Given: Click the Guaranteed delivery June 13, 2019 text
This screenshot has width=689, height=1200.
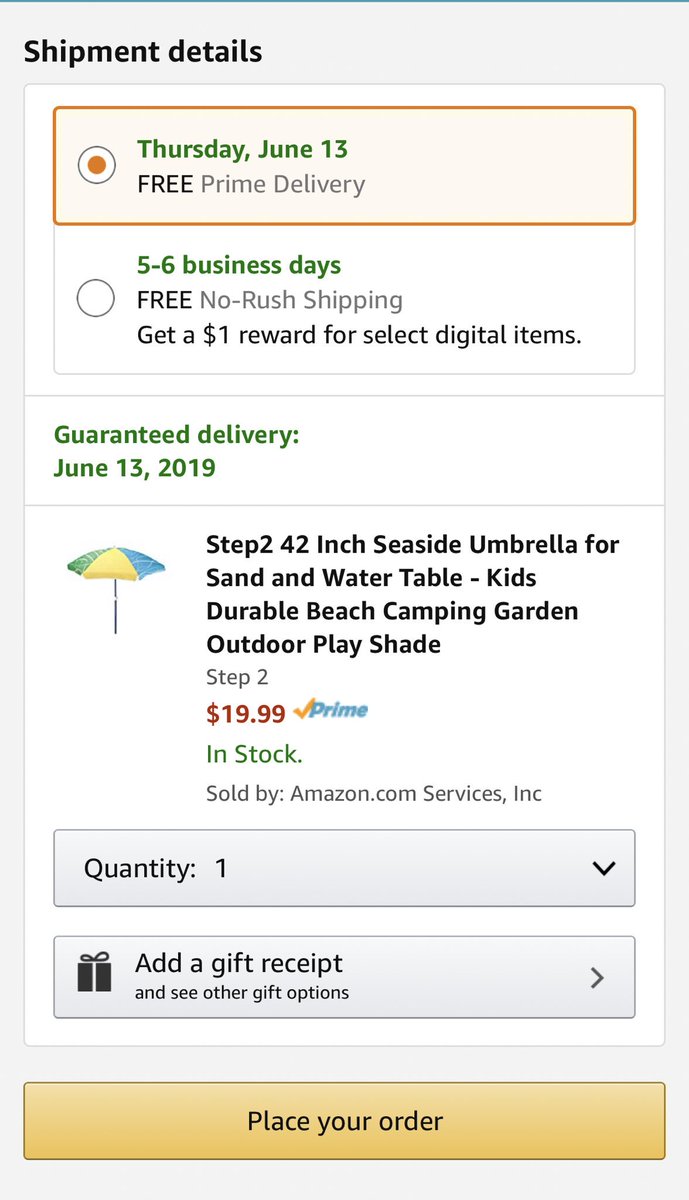Looking at the screenshot, I should [x=176, y=451].
